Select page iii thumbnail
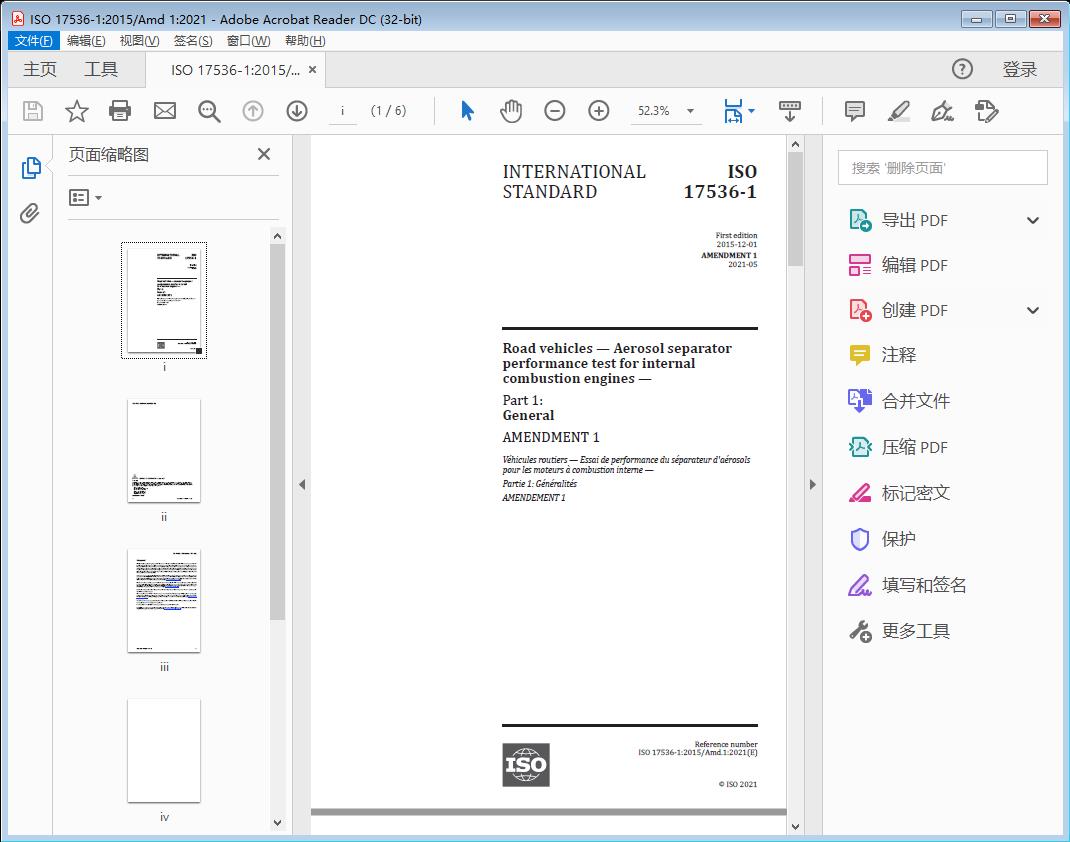1070x842 pixels. (164, 600)
